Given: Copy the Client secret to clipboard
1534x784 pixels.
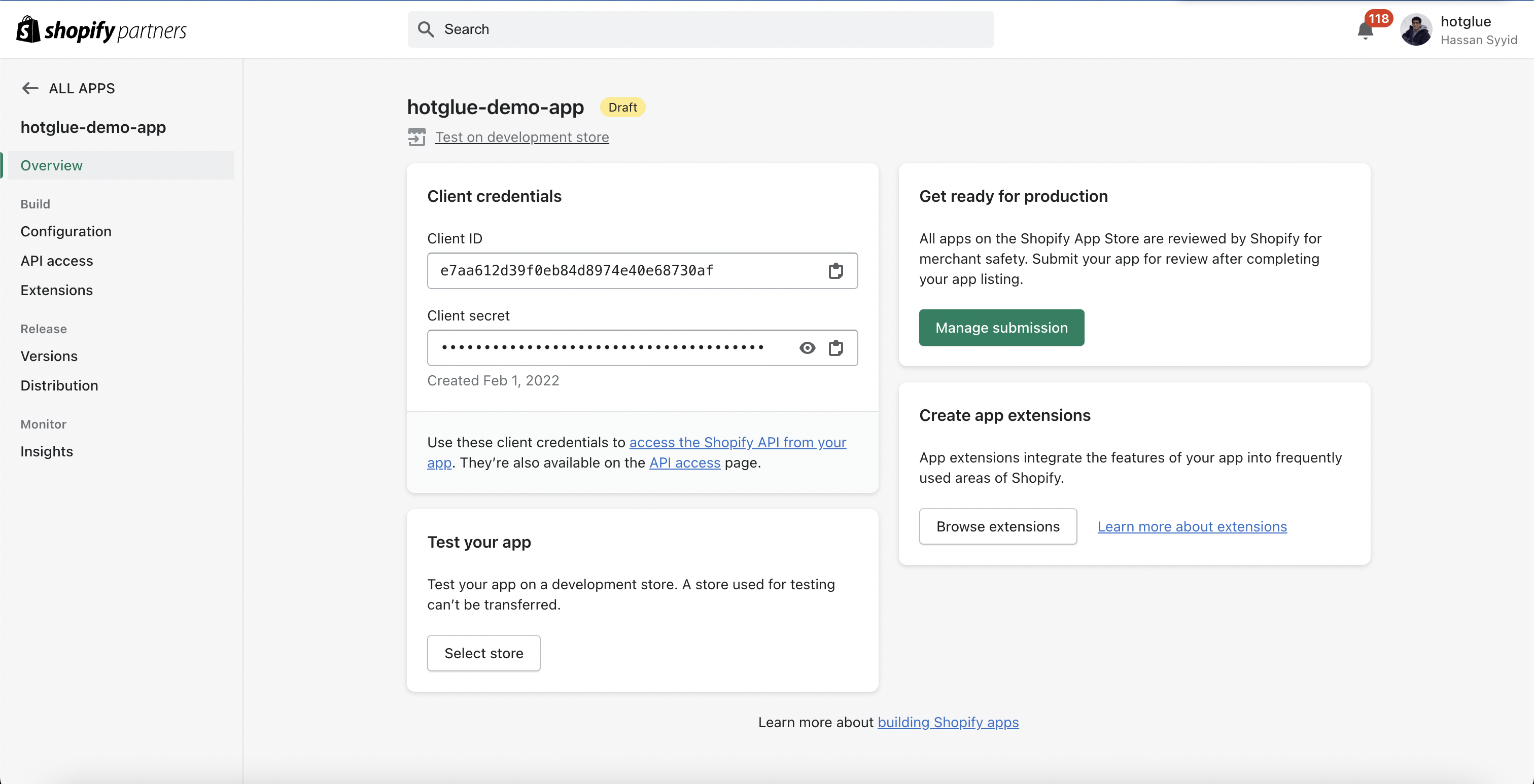Looking at the screenshot, I should tap(835, 348).
